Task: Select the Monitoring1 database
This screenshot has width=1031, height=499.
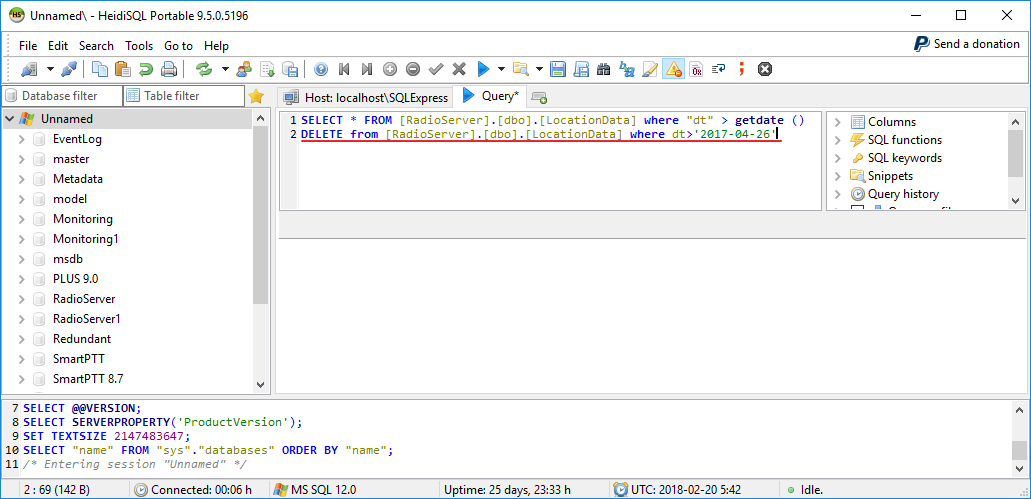Action: pos(85,239)
